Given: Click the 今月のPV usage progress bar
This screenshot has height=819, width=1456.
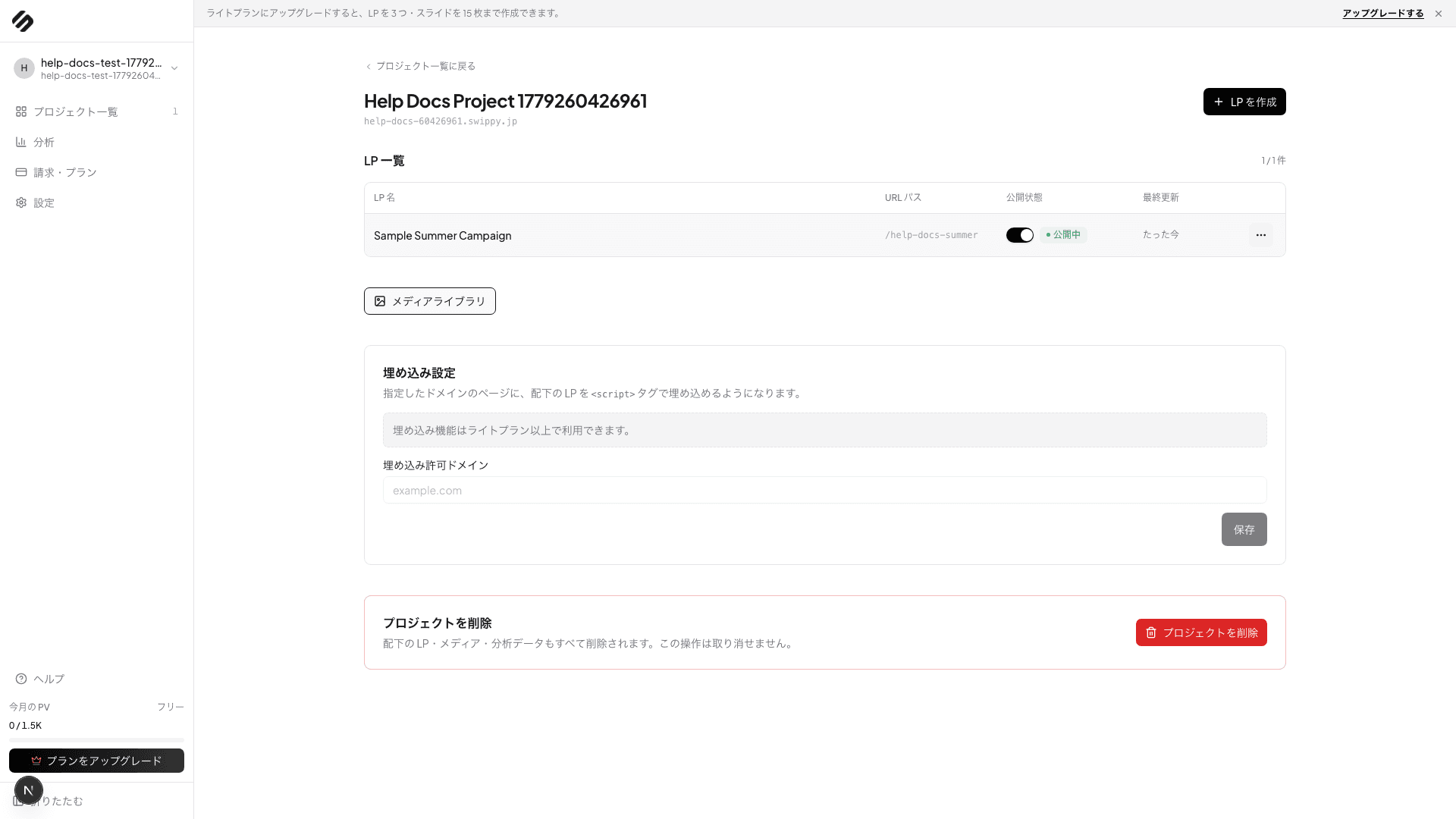Looking at the screenshot, I should (x=96, y=739).
